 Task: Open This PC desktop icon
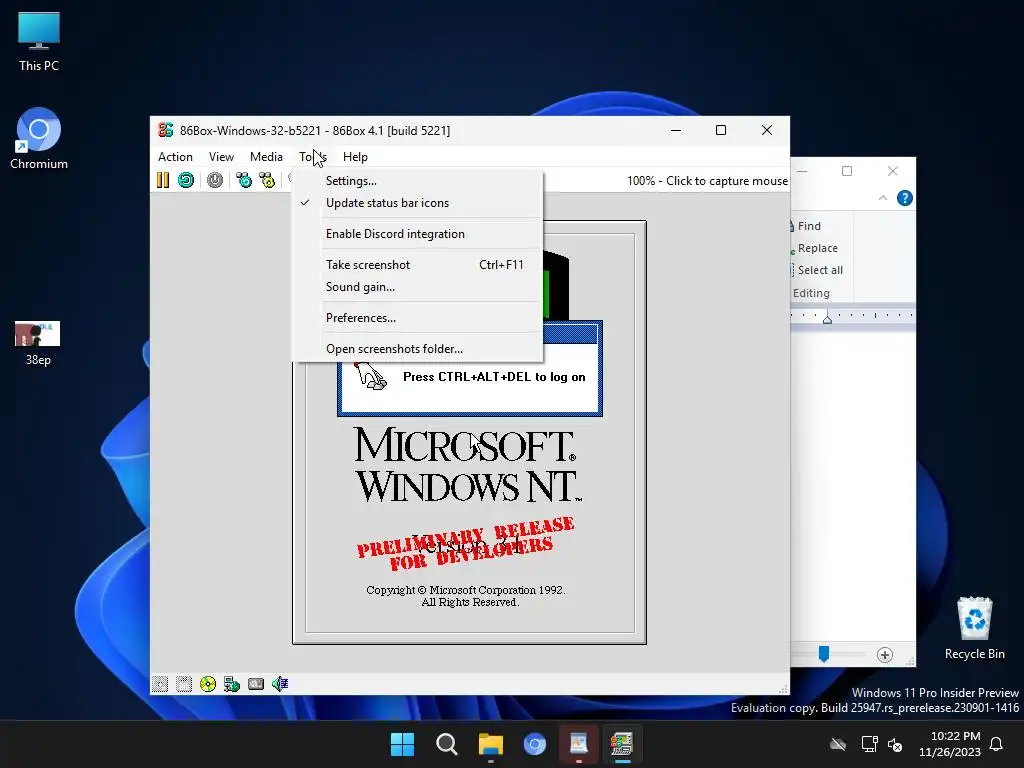pyautogui.click(x=39, y=42)
